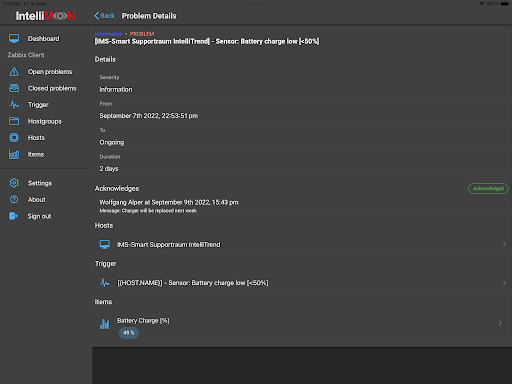The width and height of the screenshot is (512, 384).
Task: Click the Wi-Fi indicator in status bar
Action: tap(481, 4)
